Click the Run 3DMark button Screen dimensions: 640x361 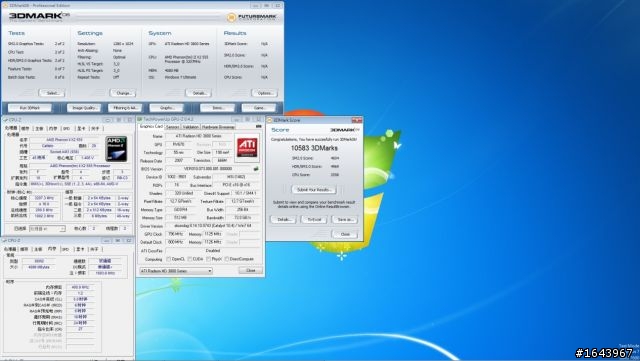(30, 108)
